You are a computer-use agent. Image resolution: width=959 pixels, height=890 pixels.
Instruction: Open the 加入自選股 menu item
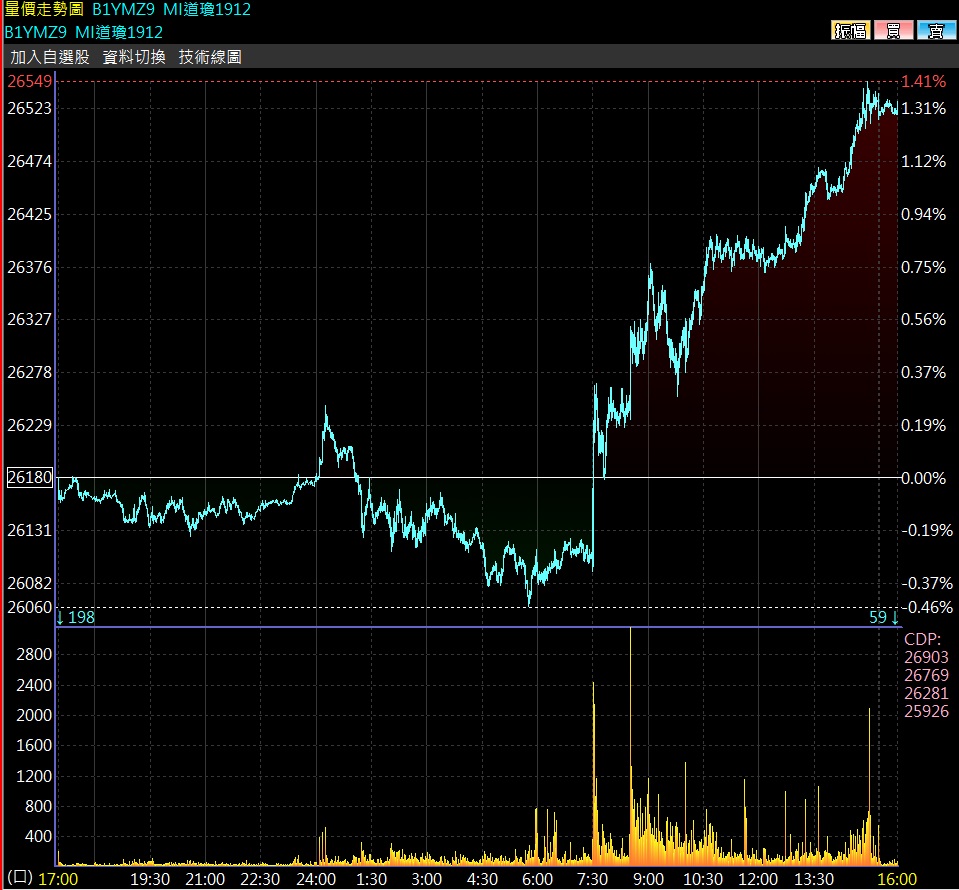(x=50, y=57)
